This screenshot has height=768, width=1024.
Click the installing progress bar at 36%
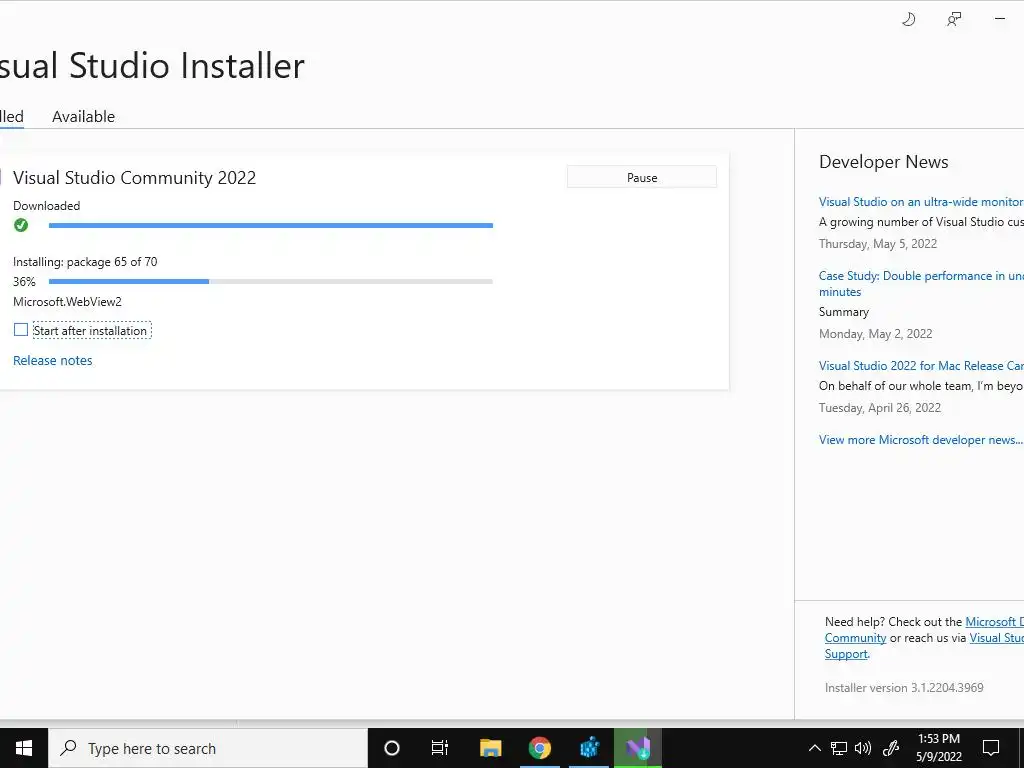tap(271, 281)
